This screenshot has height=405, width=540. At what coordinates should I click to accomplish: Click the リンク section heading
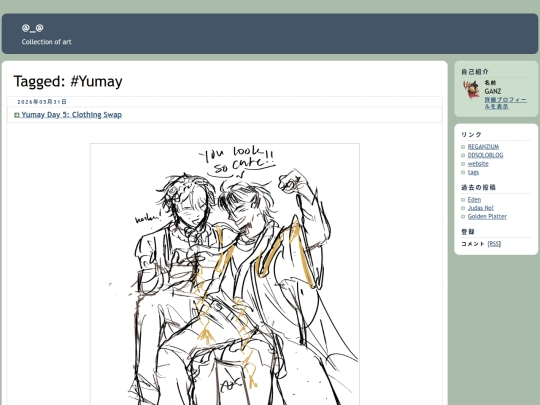(x=471, y=135)
